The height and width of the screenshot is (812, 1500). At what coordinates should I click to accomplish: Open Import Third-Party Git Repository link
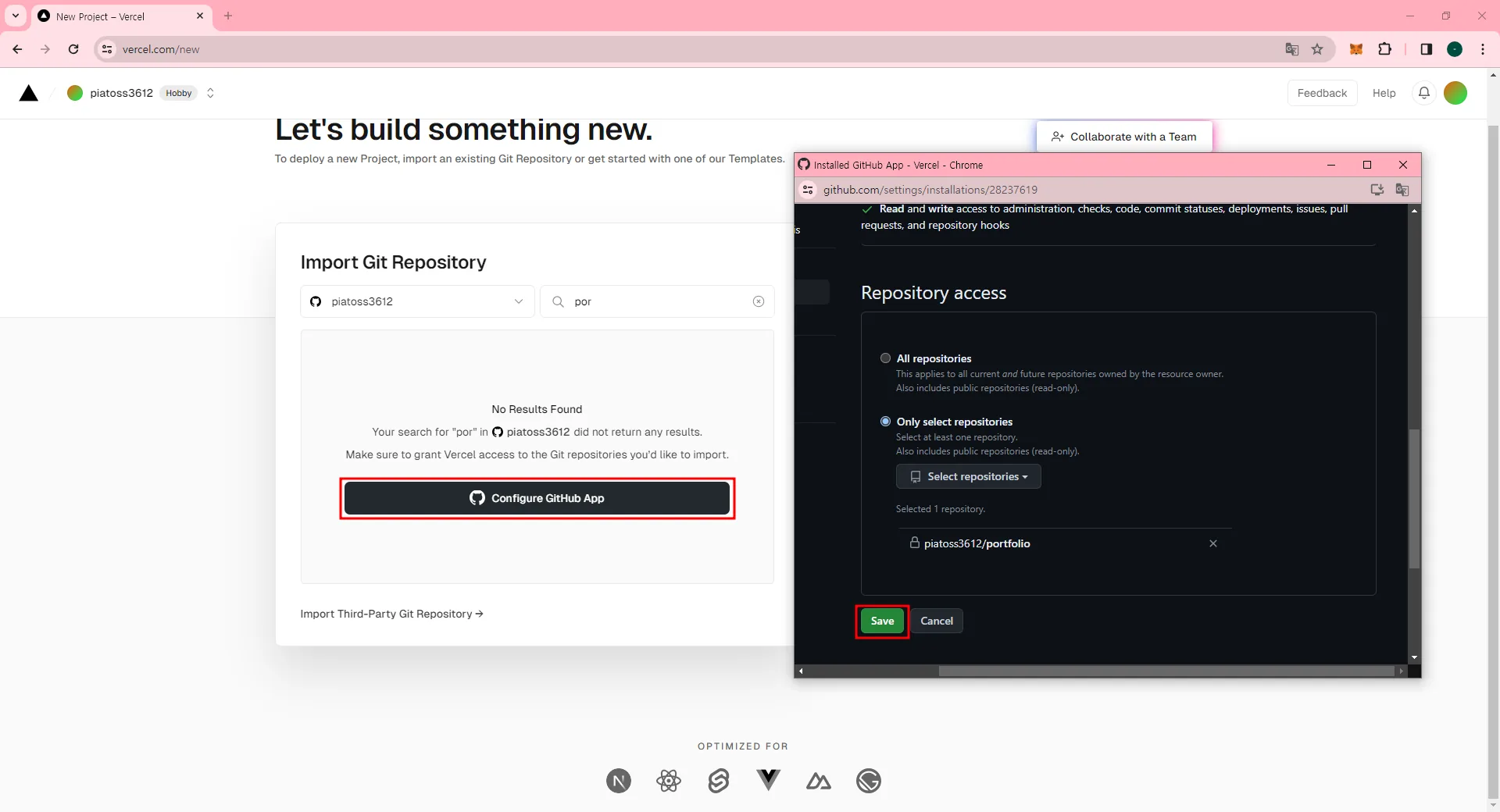point(391,614)
